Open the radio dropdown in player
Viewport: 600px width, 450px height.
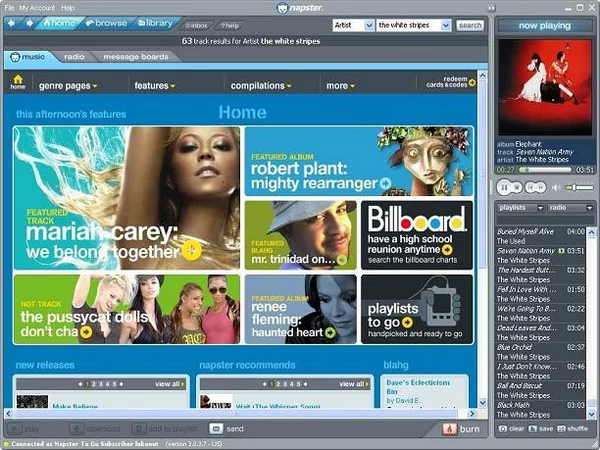[x=571, y=208]
